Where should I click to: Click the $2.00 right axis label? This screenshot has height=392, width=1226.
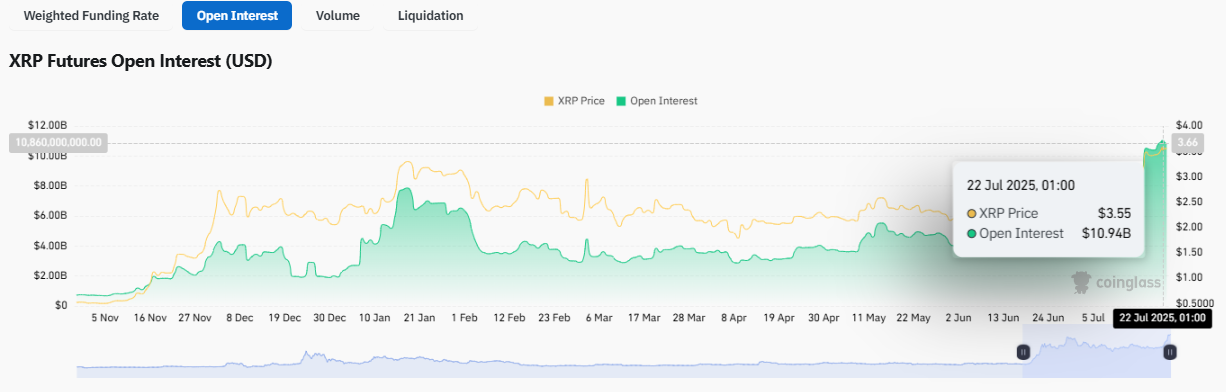pos(1189,227)
